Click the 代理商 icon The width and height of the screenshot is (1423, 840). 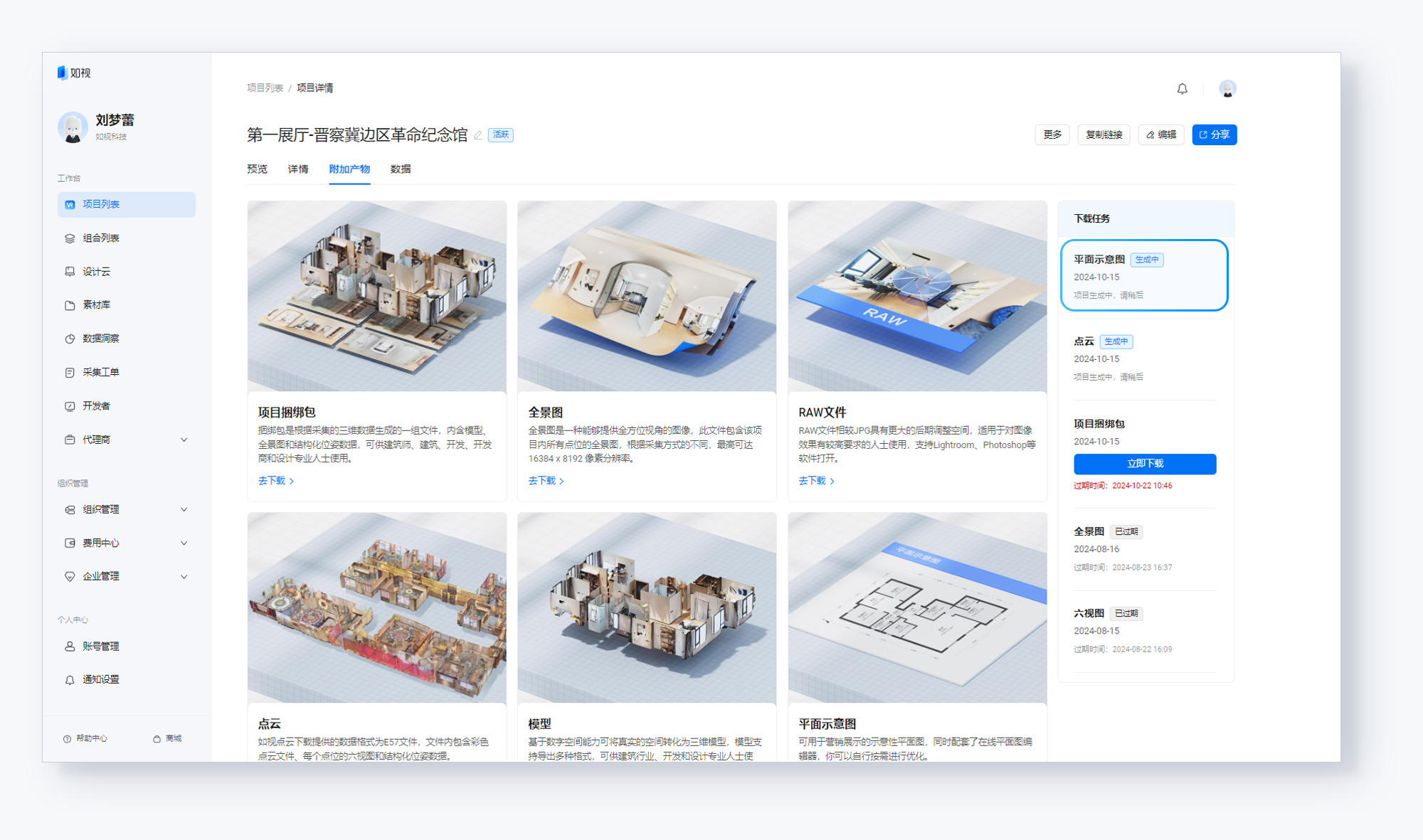click(x=70, y=440)
